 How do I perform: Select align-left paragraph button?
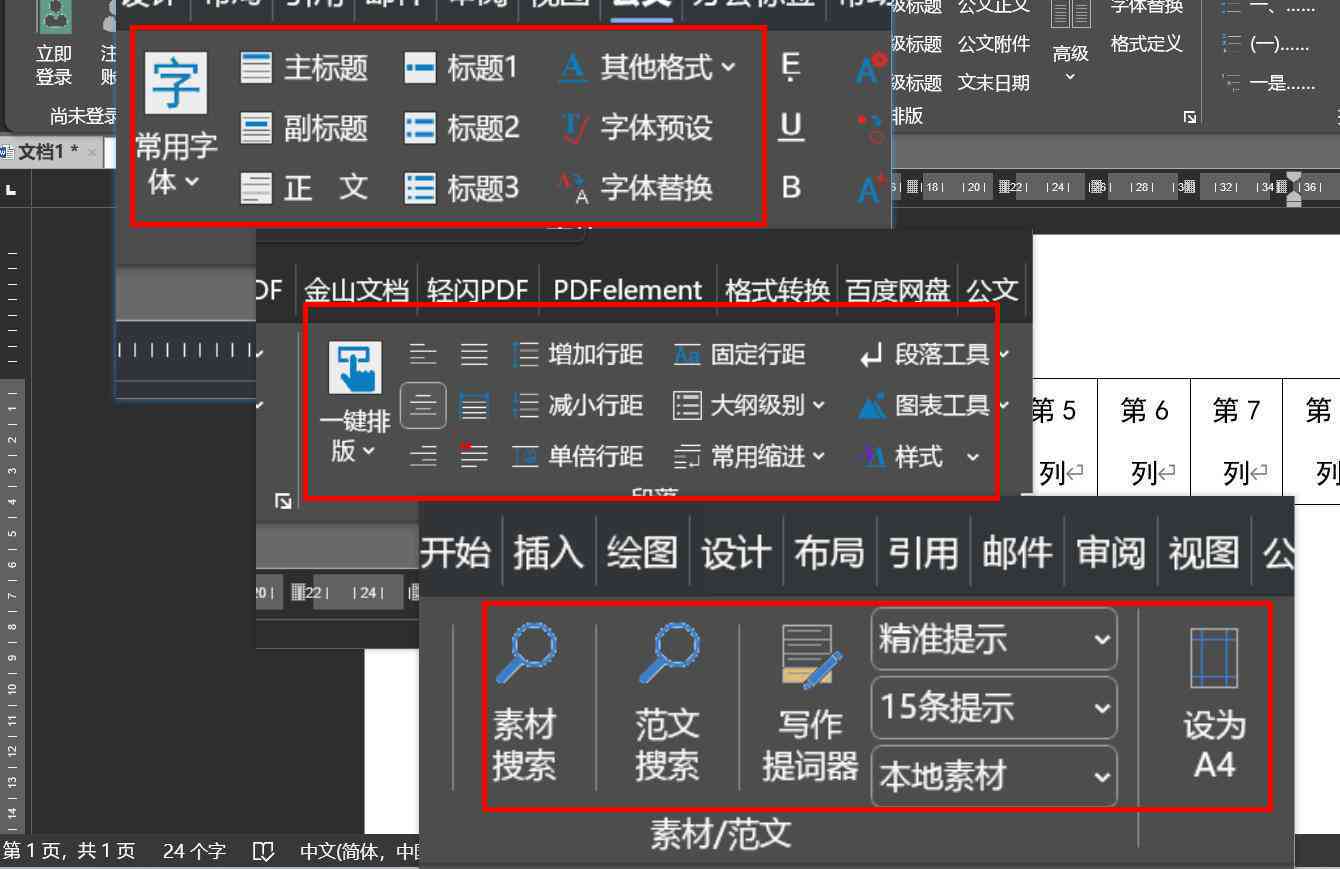click(423, 354)
